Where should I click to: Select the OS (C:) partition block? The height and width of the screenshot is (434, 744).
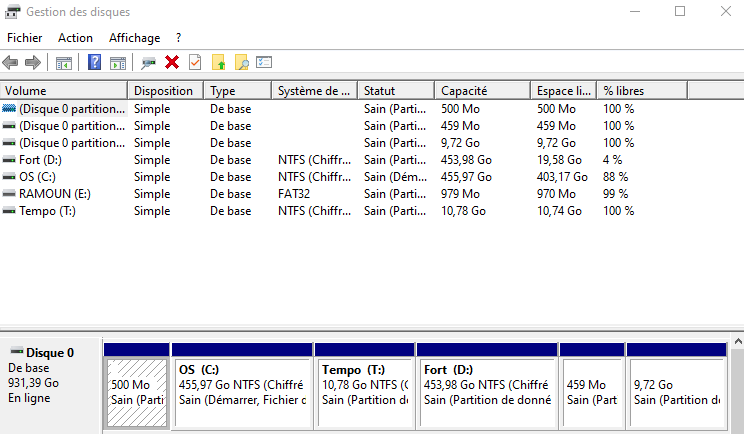pos(242,390)
